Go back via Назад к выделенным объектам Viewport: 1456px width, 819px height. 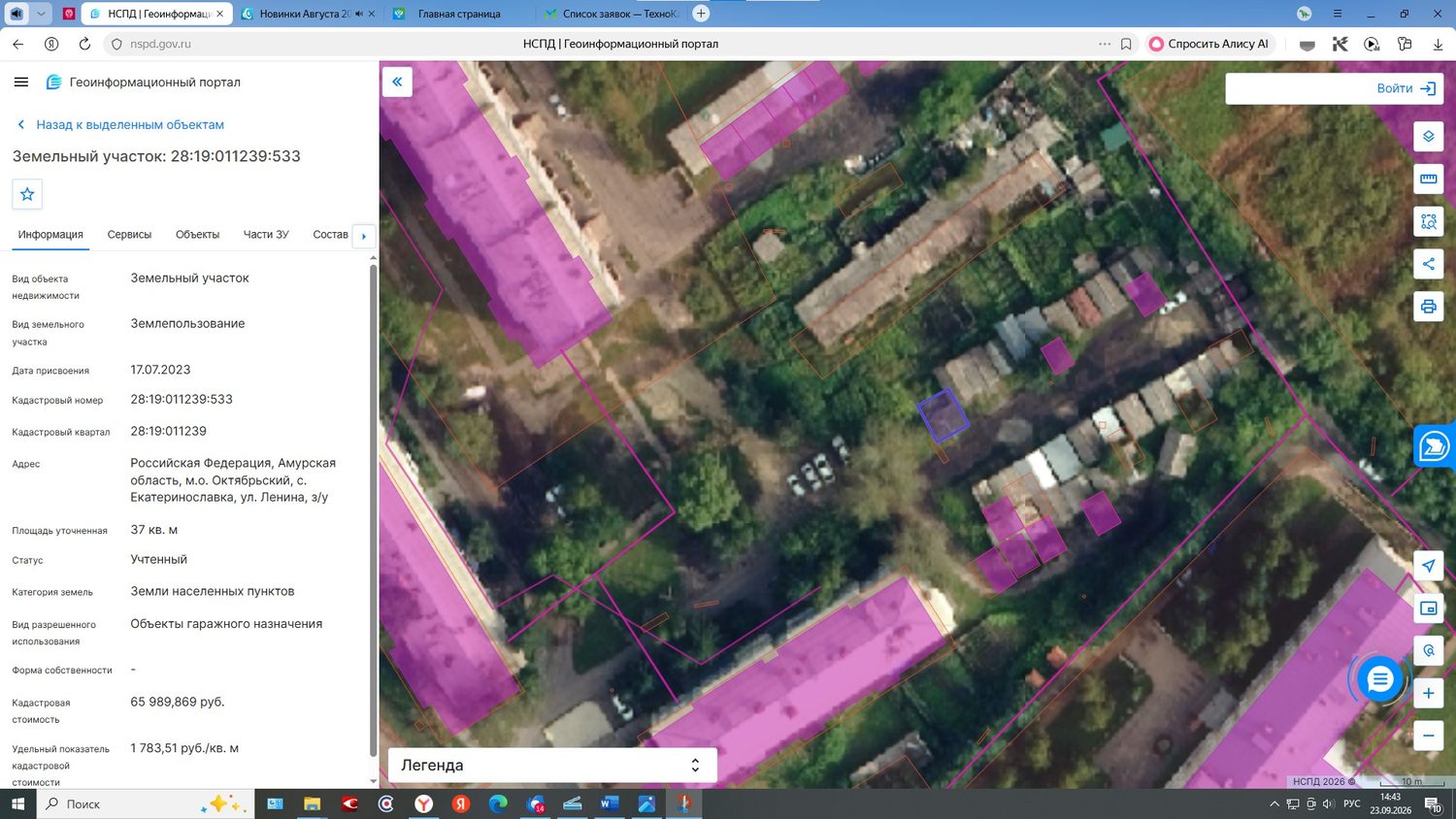(x=121, y=124)
